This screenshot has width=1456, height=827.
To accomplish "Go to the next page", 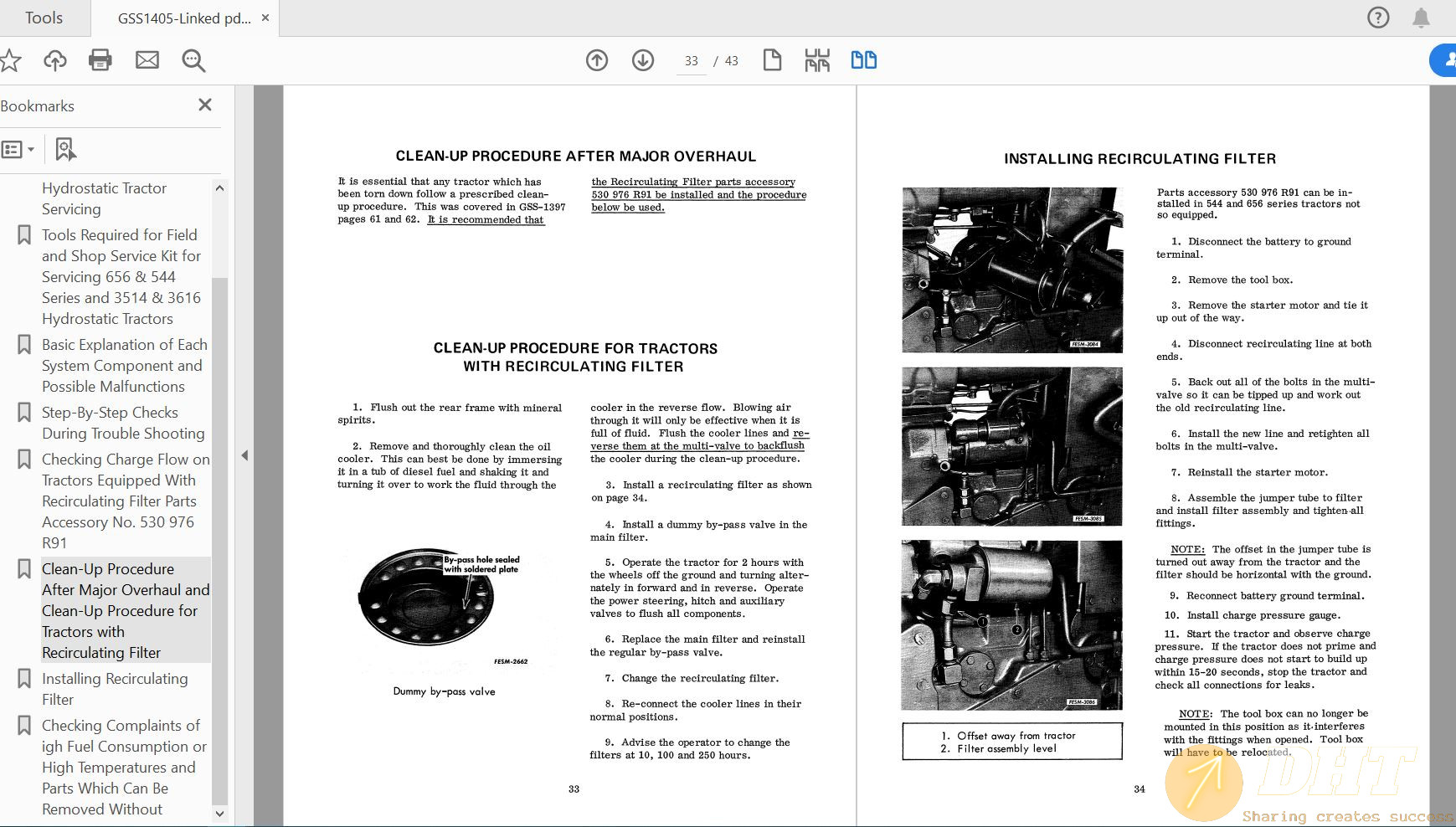I will (642, 60).
